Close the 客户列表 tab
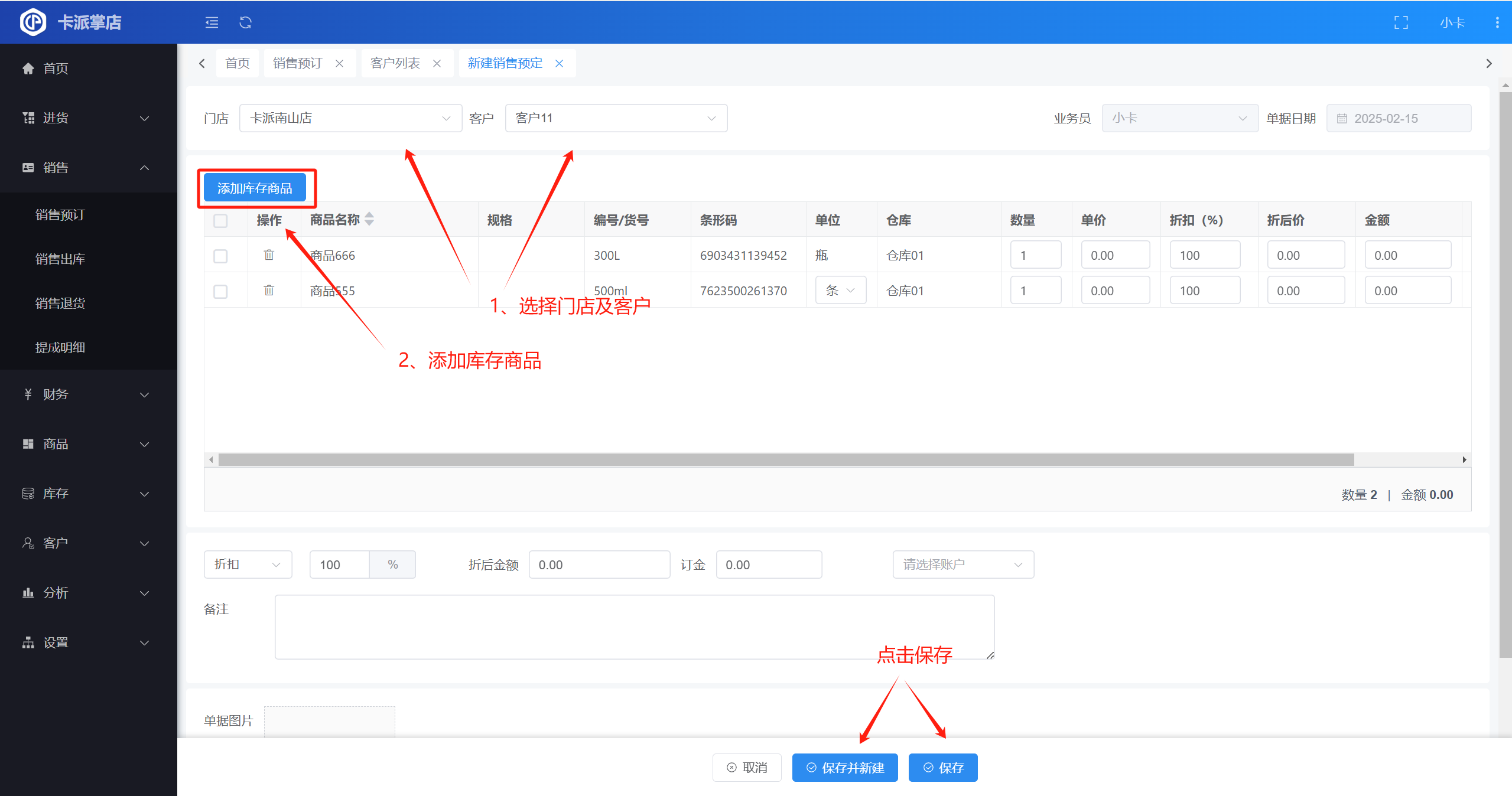Screen dimensions: 1512x796 coord(437,64)
